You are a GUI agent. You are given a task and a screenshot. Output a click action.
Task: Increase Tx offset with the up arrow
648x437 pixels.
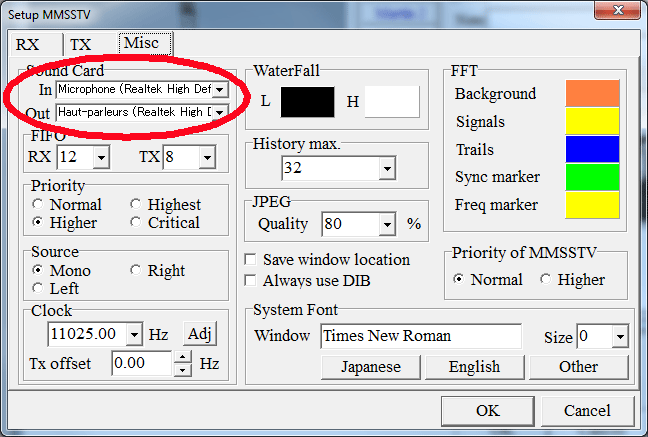pos(182,357)
